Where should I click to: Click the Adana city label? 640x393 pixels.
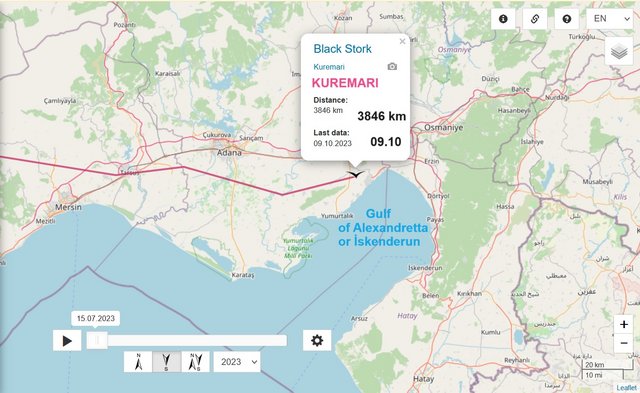[229, 153]
